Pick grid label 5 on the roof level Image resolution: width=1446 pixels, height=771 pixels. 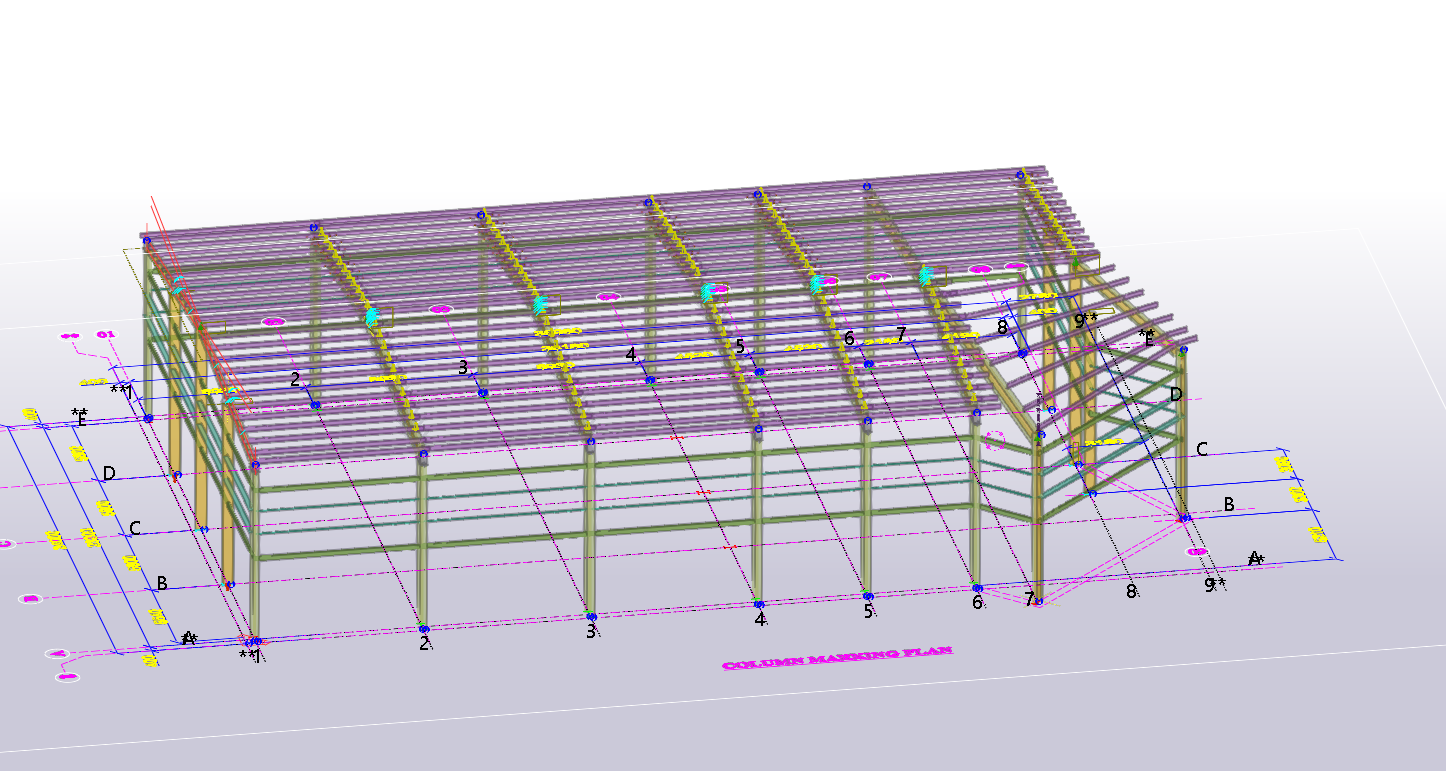click(740, 346)
